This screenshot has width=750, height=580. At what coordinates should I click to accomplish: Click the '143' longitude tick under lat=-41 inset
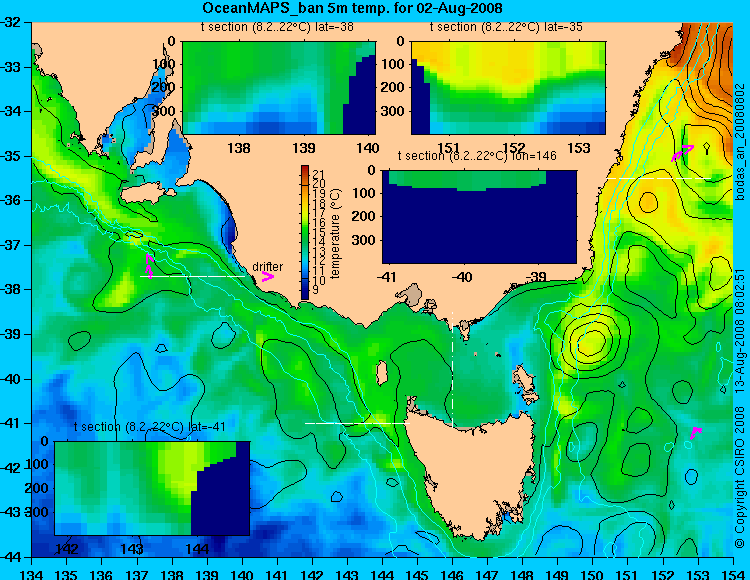pos(132,548)
